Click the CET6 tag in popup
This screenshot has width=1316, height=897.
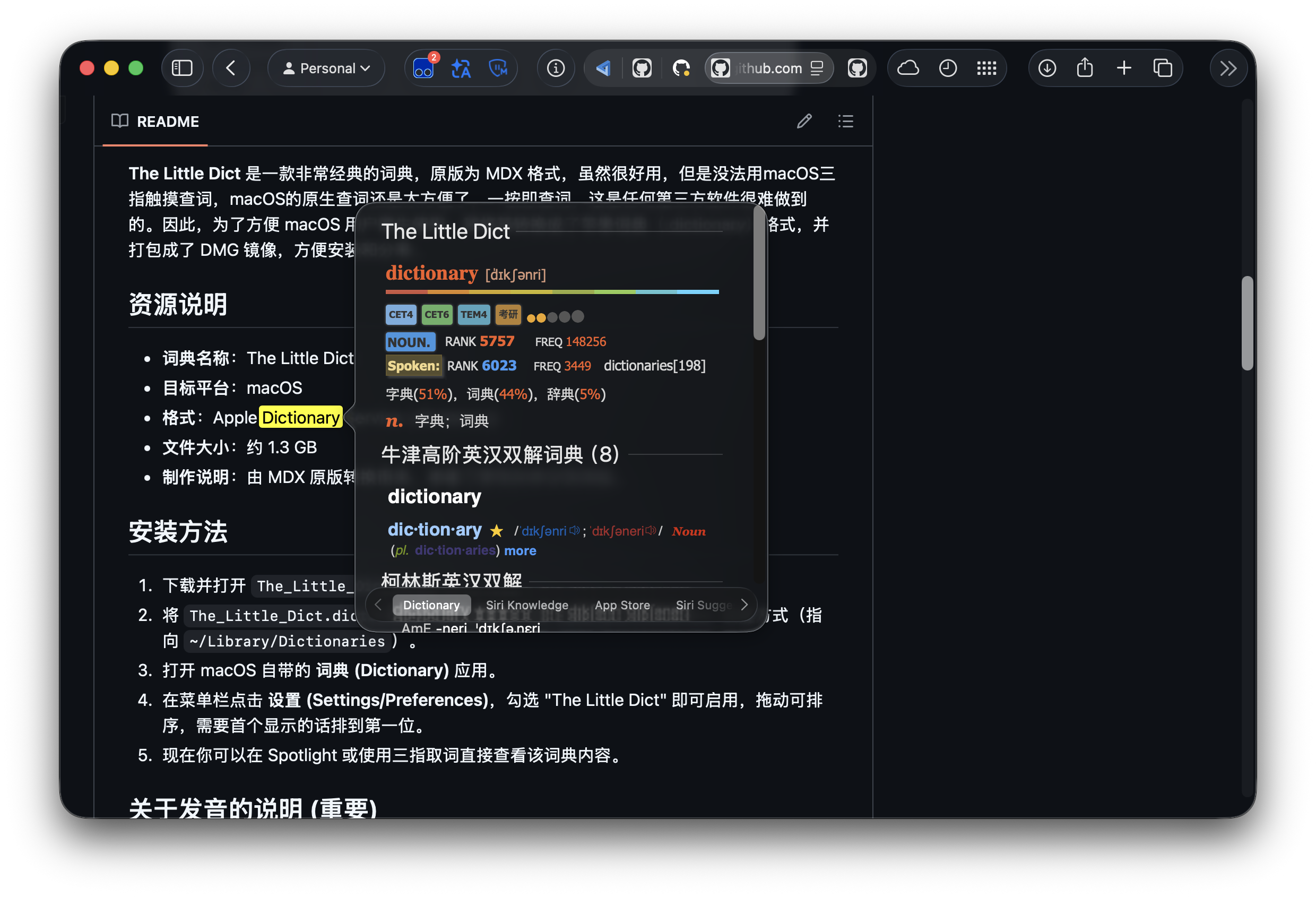[437, 314]
